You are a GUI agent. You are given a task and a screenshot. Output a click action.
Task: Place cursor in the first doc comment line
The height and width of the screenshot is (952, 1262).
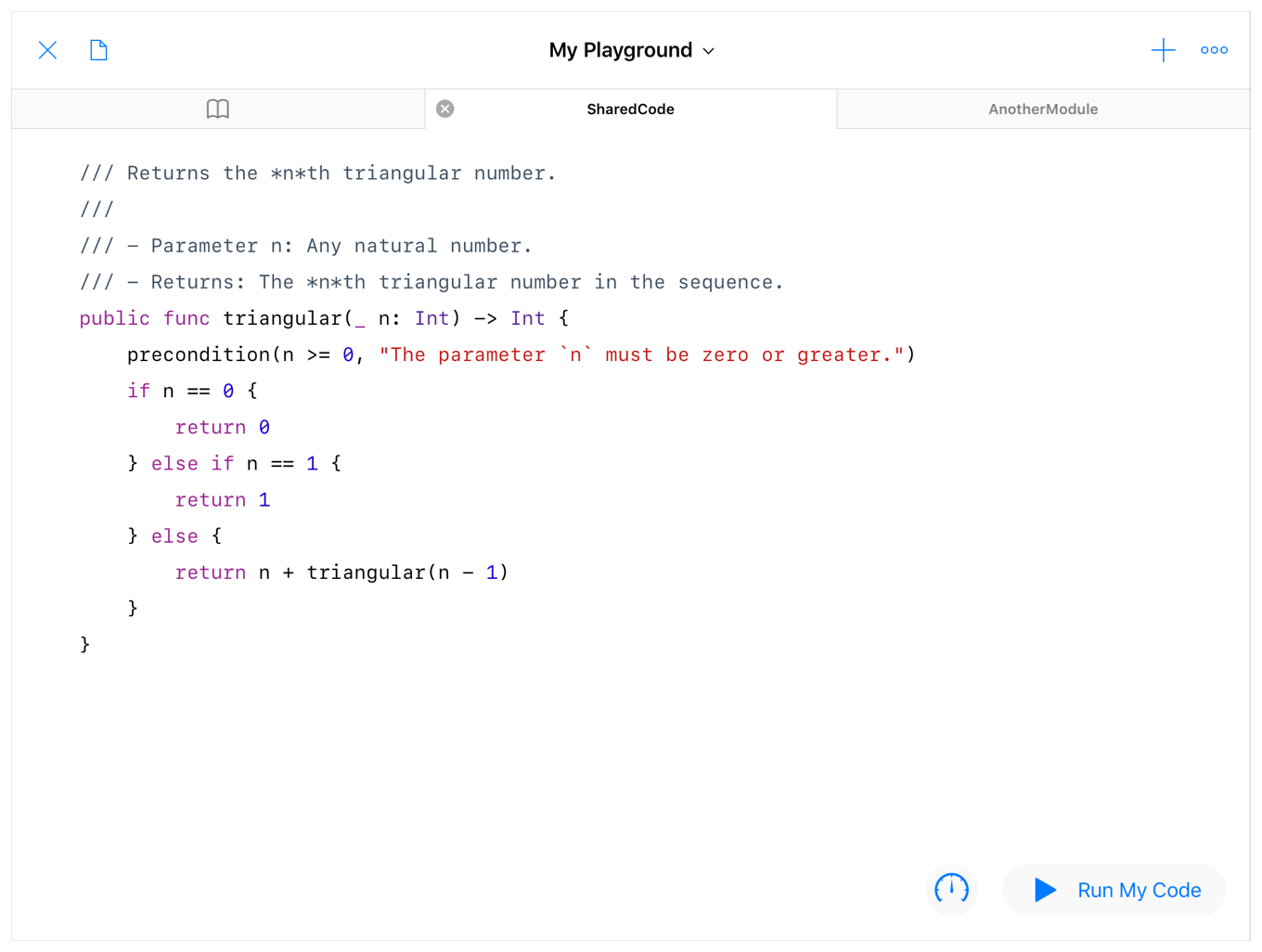[317, 174]
